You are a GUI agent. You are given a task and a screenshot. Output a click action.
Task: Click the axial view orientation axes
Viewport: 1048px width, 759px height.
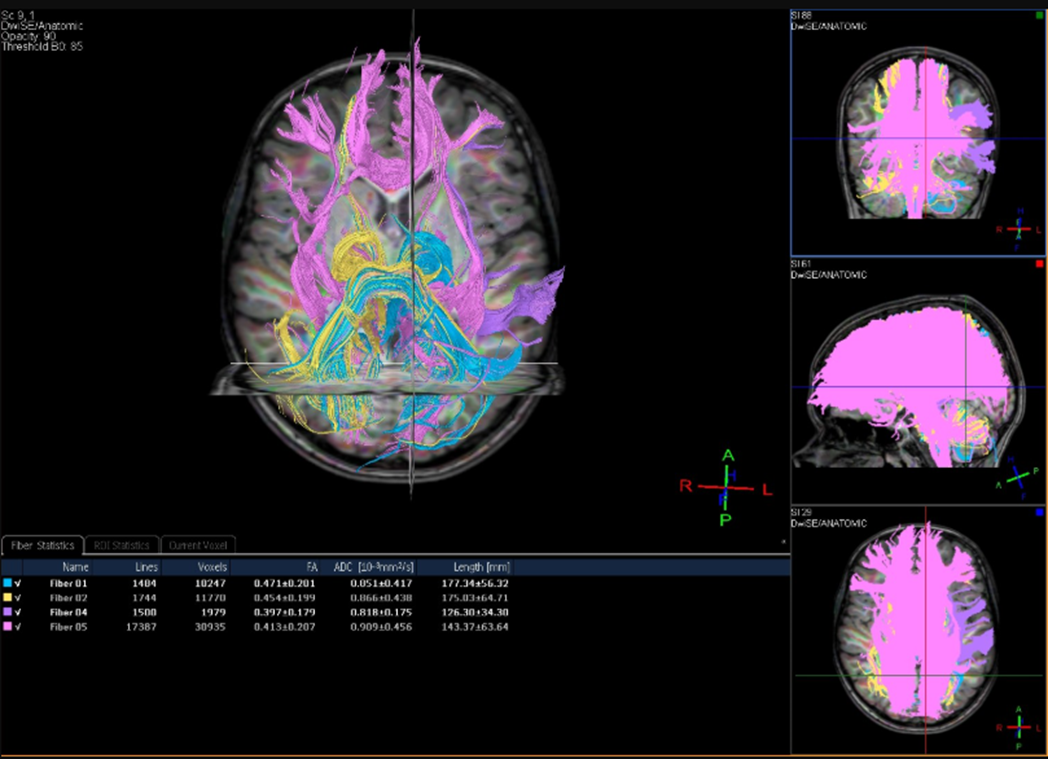pyautogui.click(x=1018, y=726)
